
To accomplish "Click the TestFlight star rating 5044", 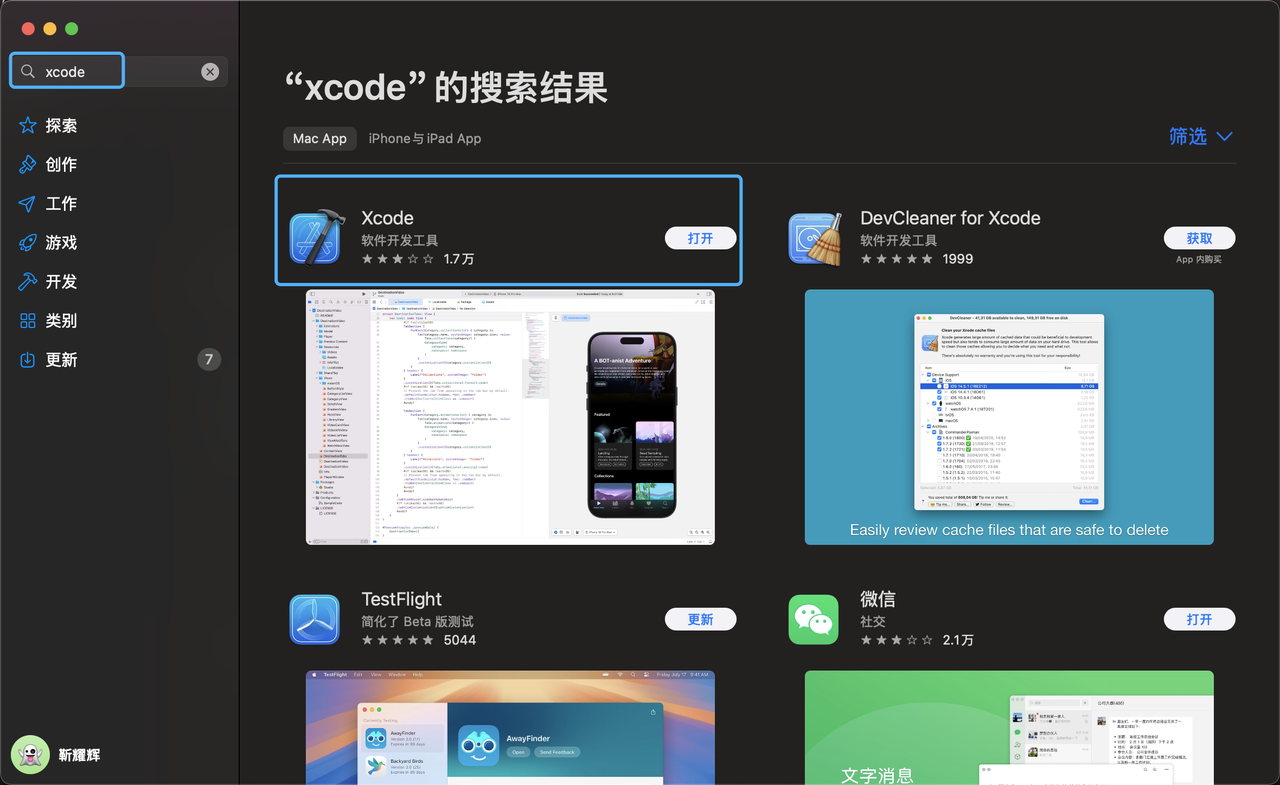I will coord(418,640).
